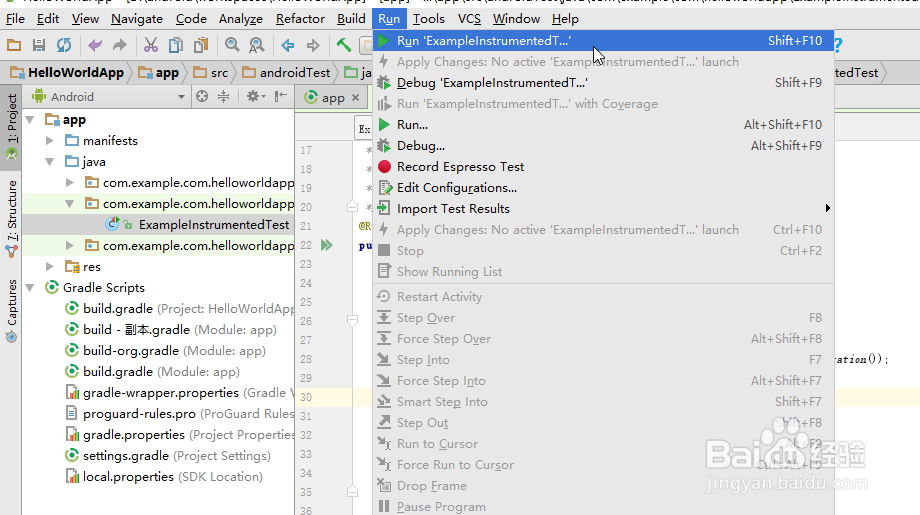Expand the third com.example.com.helloworldapp package
Image resolution: width=920 pixels, height=515 pixels.
pyautogui.click(x=70, y=246)
